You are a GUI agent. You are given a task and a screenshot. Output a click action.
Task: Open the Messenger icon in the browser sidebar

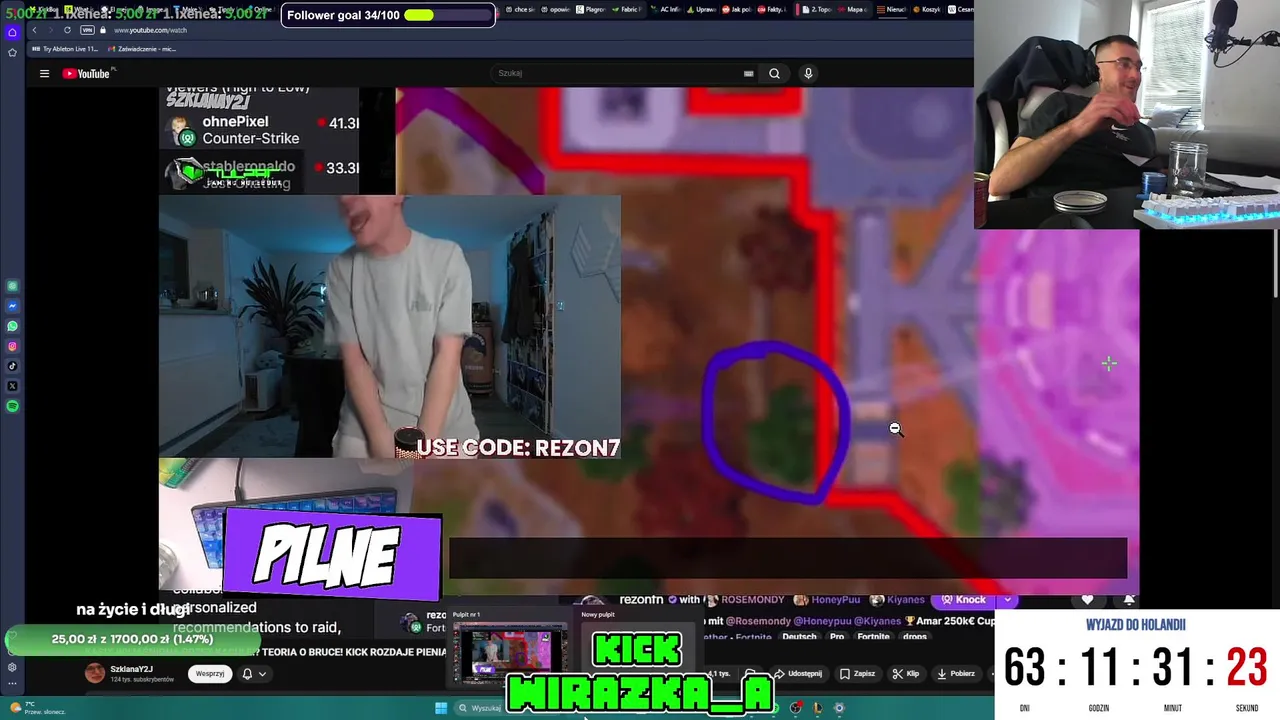click(12, 306)
